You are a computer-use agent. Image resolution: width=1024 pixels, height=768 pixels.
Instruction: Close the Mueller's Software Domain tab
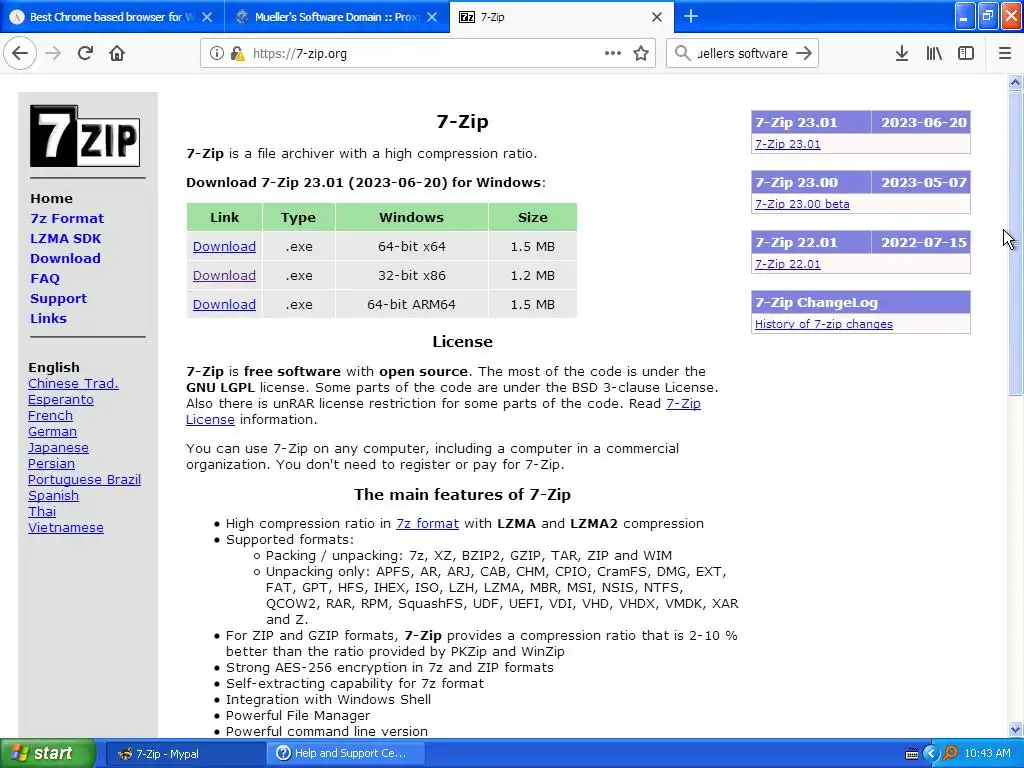(x=432, y=17)
